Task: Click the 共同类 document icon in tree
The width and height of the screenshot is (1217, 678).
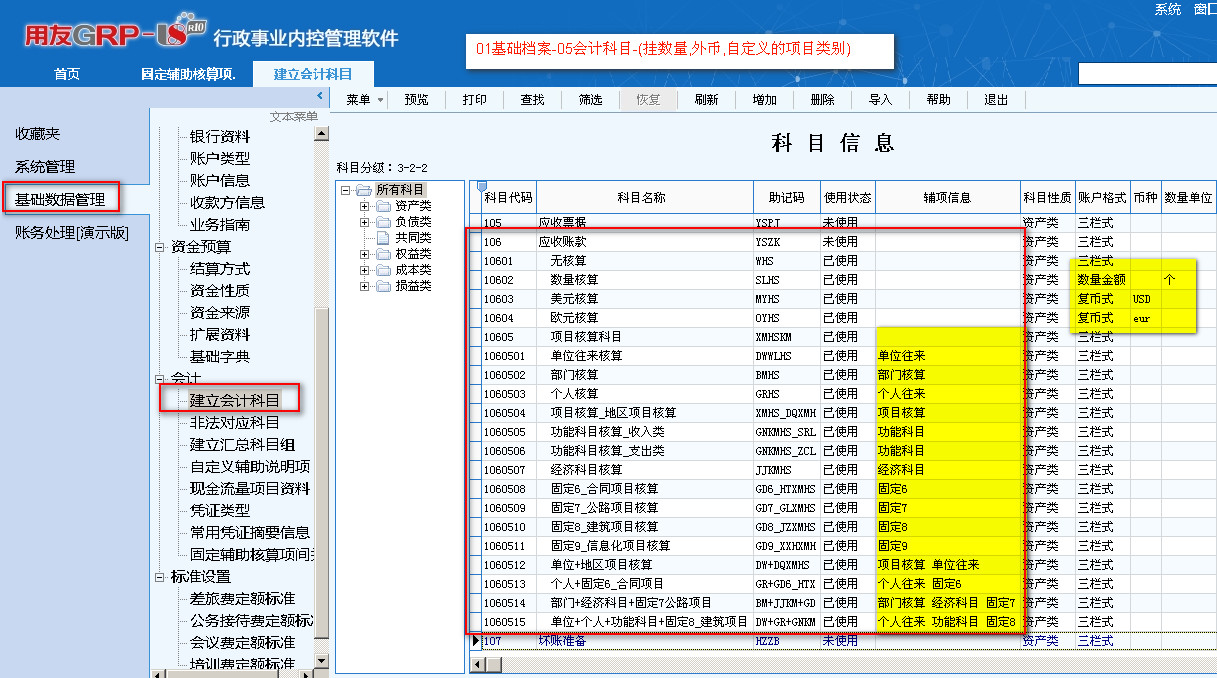Action: (x=384, y=238)
